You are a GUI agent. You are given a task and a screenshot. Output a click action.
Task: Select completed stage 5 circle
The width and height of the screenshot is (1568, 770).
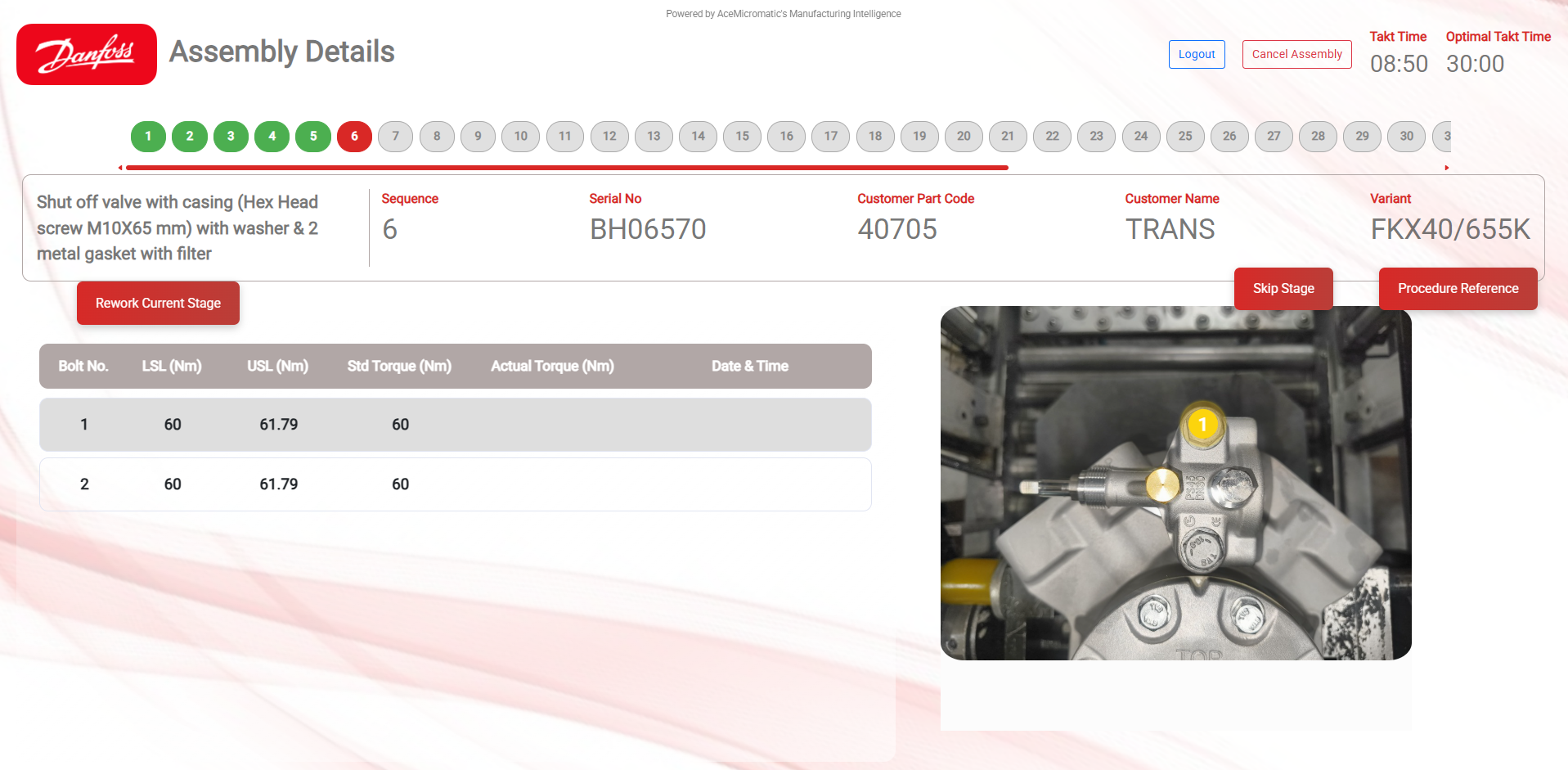313,137
